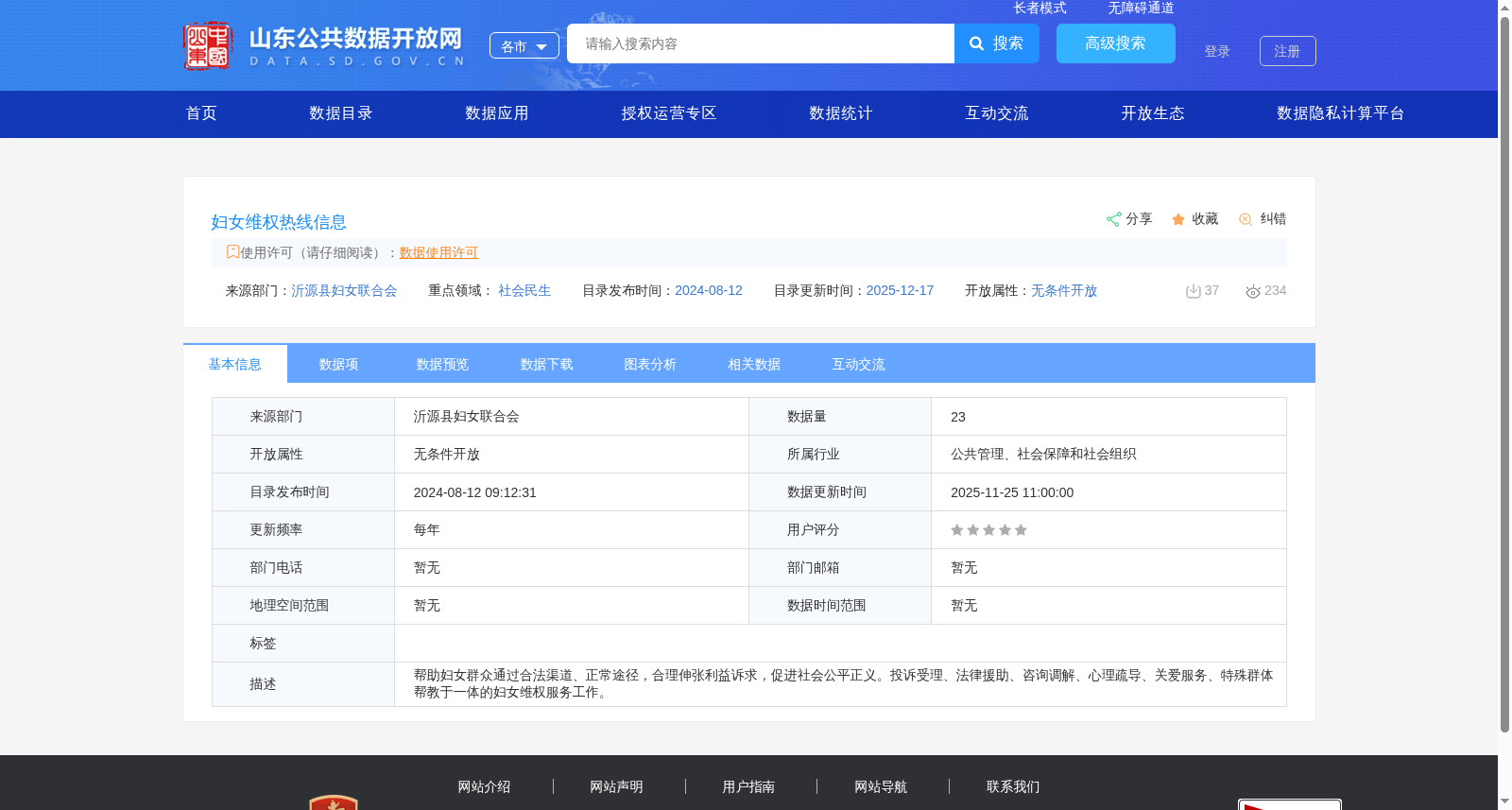Open 数据应用 navigation item
Image resolution: width=1512 pixels, height=810 pixels.
point(496,113)
